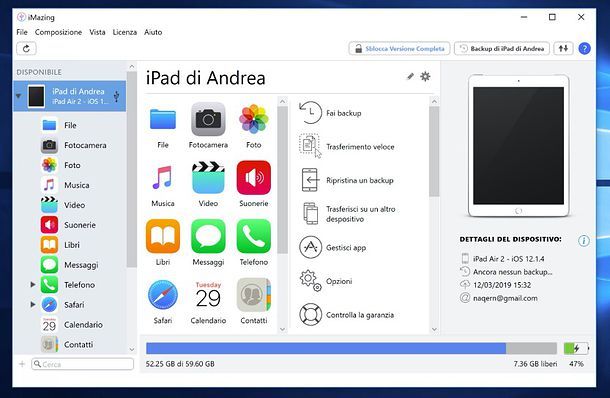The image size is (610, 398).
Task: Collapse the iPad di Andrea device tree
Action: pyautogui.click(x=18, y=96)
